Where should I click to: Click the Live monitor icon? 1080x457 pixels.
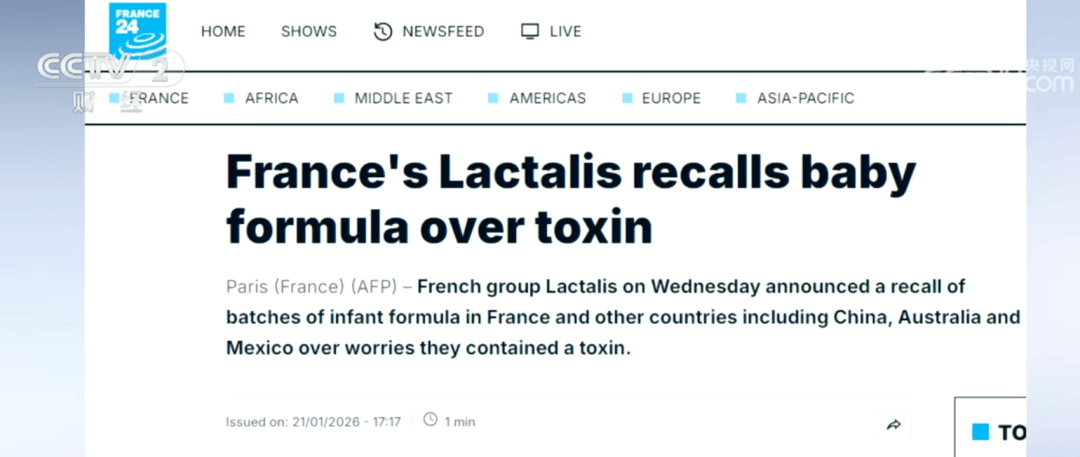click(x=530, y=32)
